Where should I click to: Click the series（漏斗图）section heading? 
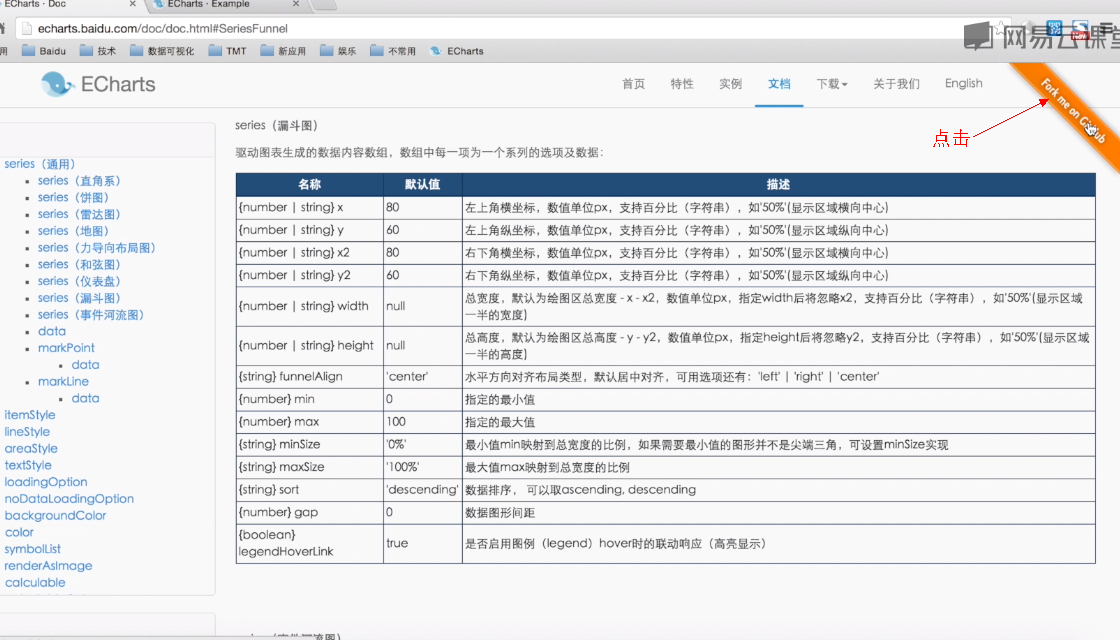tap(276, 126)
